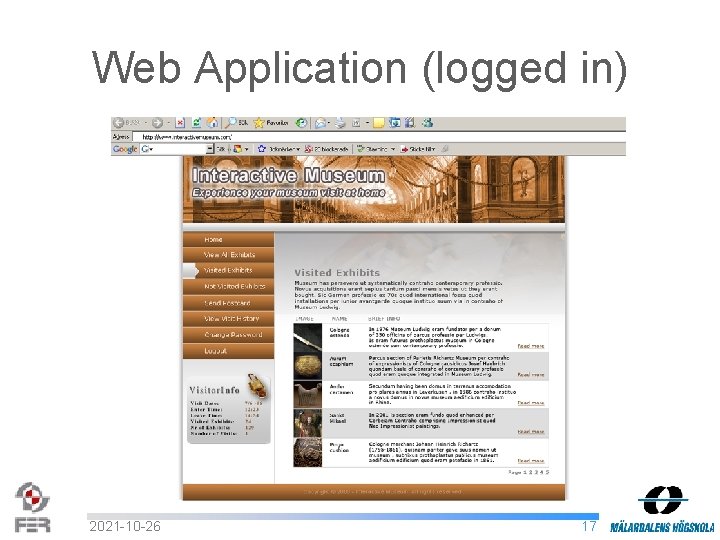The width and height of the screenshot is (720, 540).
Task: Open the third exhibit thumbnail image
Action: tap(308, 394)
